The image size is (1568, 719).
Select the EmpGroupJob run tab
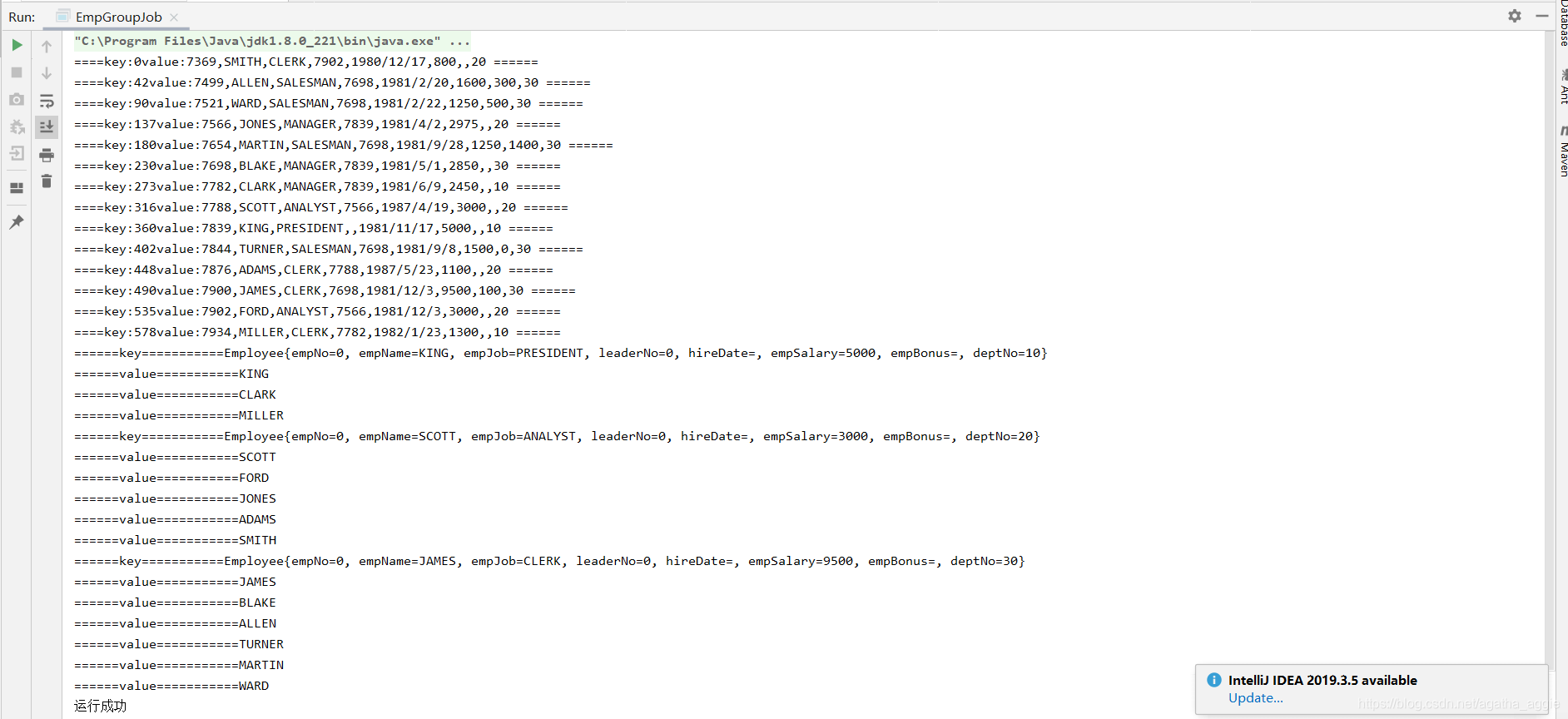tap(118, 17)
